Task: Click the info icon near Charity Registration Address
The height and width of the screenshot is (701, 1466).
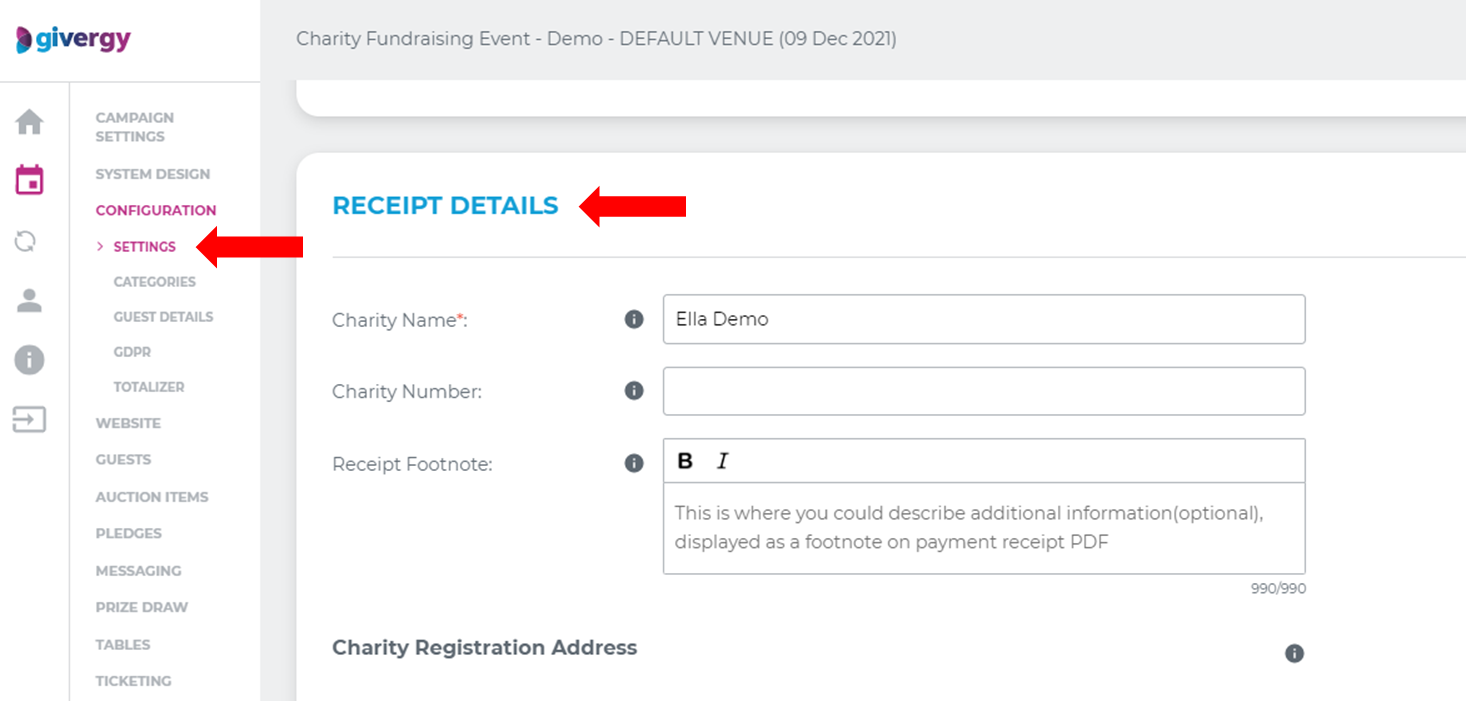Action: tap(1294, 653)
